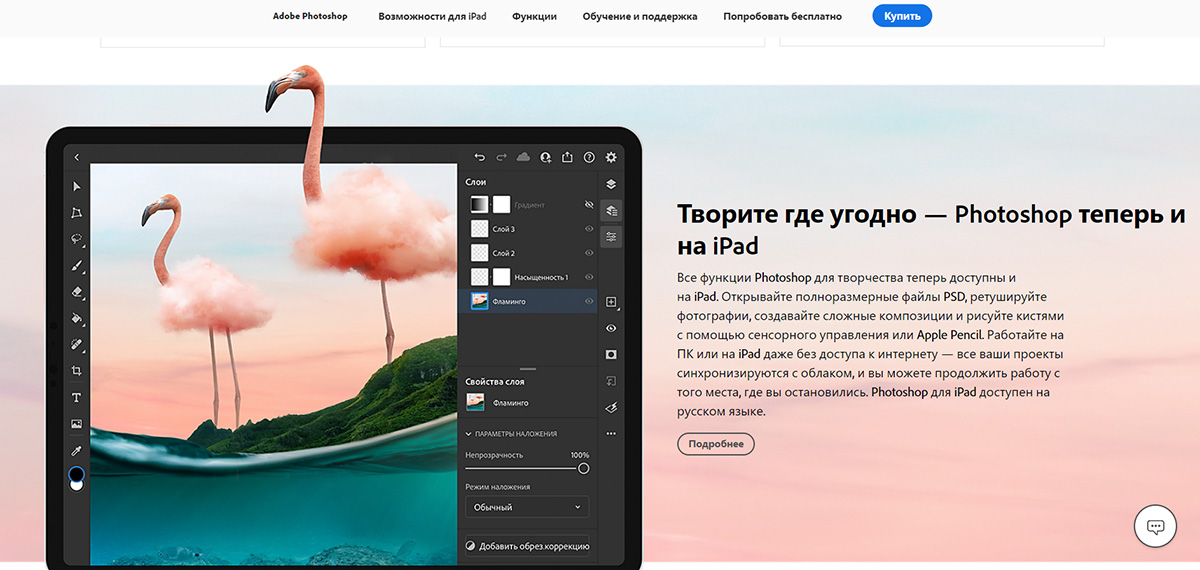Click the Redo arrow
The height and width of the screenshot is (570, 1200).
(501, 157)
